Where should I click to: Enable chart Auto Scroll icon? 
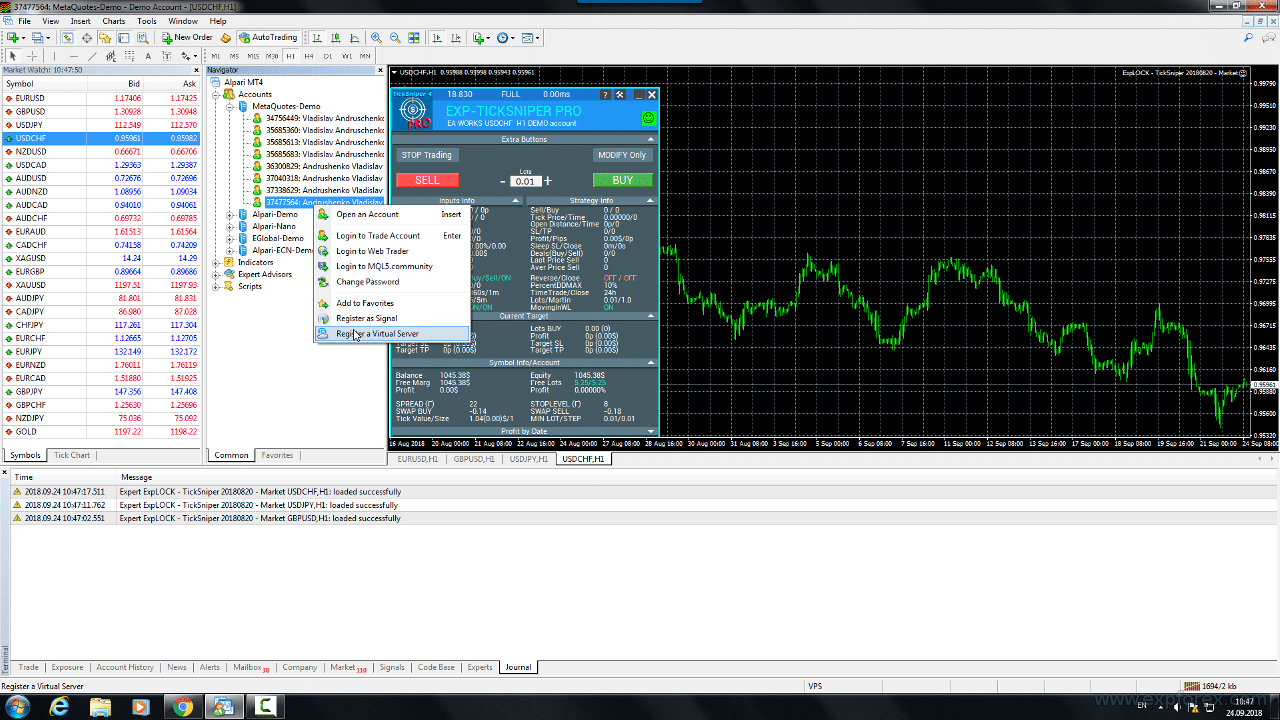(x=436, y=37)
